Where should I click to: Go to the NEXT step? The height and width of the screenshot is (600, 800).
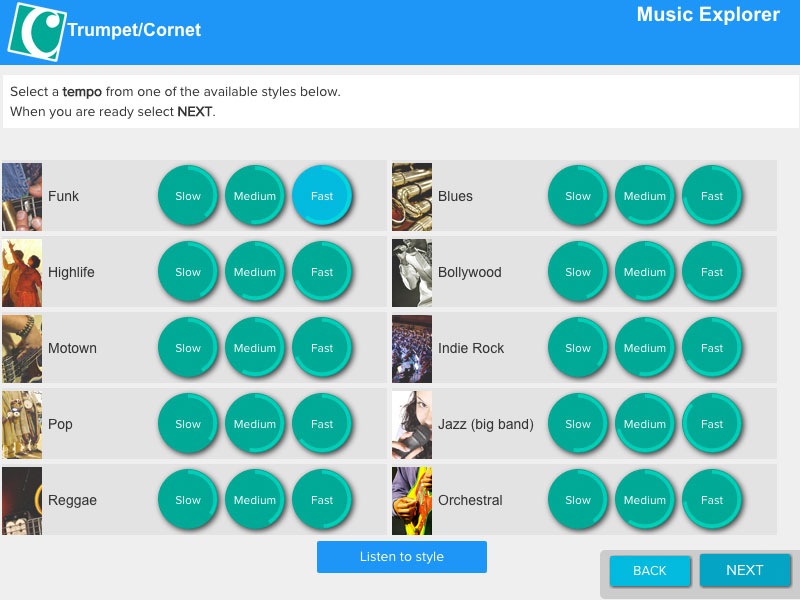pos(745,570)
